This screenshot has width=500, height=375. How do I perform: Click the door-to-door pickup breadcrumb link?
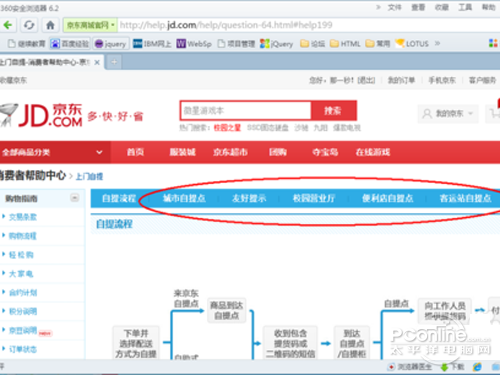(89, 176)
